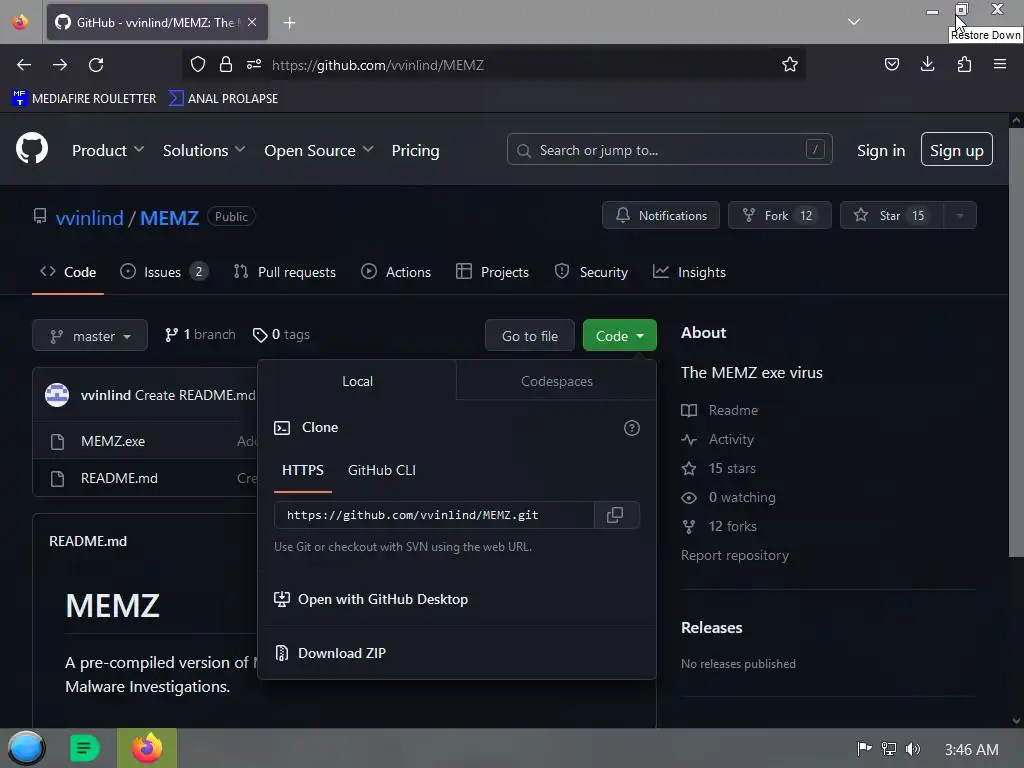Open the Firefox hamburger menu
This screenshot has width=1024, height=768.
click(x=1000, y=64)
